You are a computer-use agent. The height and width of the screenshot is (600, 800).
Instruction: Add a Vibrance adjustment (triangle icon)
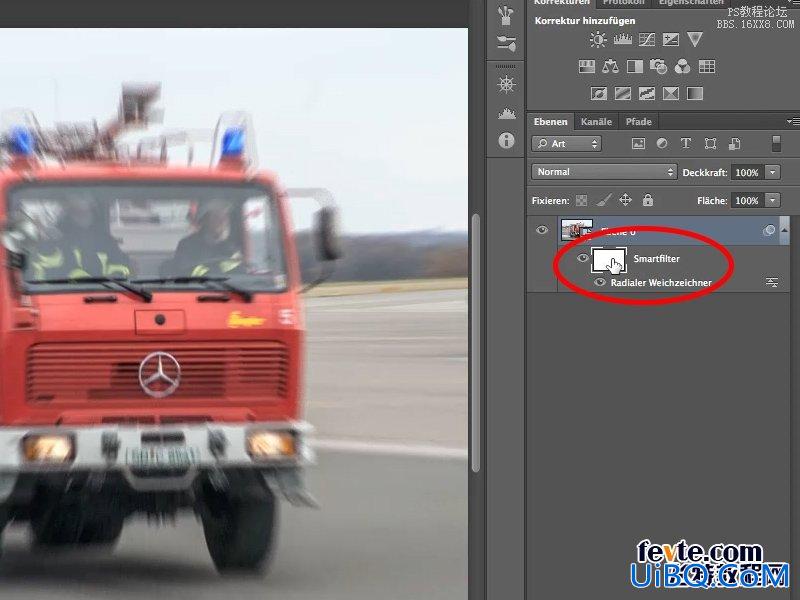pyautogui.click(x=695, y=39)
